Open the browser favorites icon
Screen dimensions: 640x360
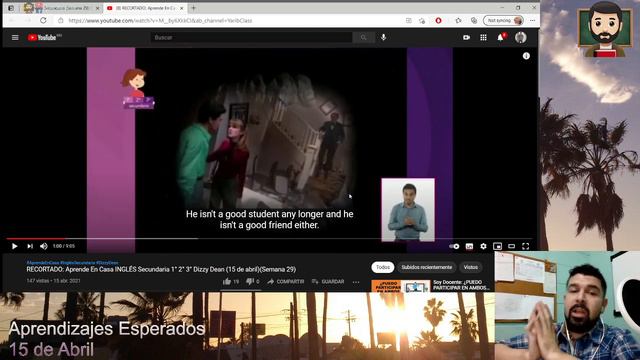coord(458,20)
